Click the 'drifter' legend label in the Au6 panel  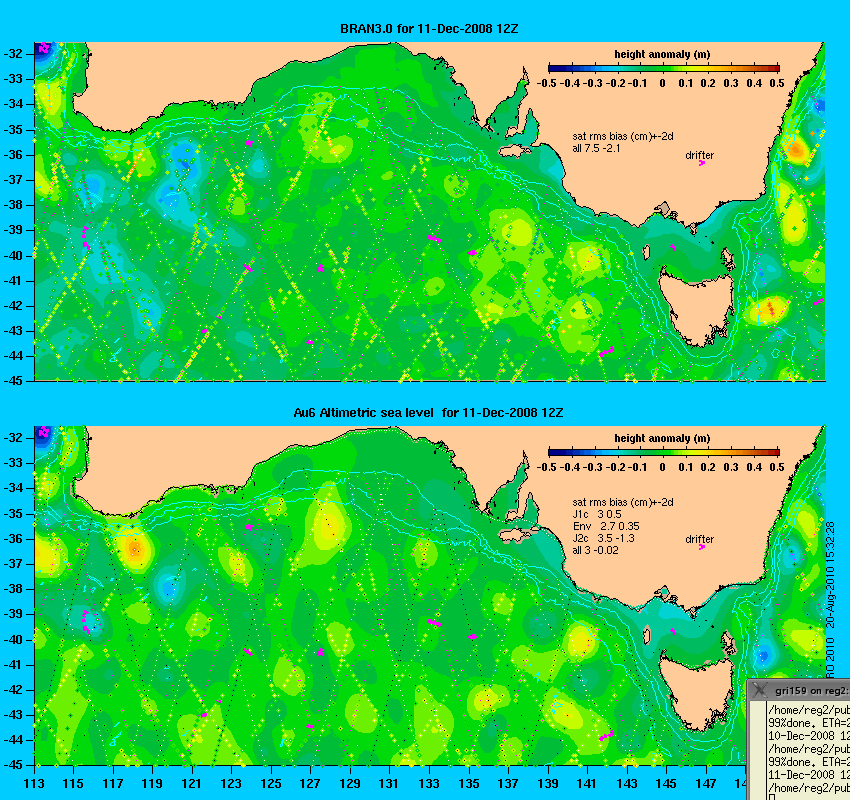[x=699, y=539]
